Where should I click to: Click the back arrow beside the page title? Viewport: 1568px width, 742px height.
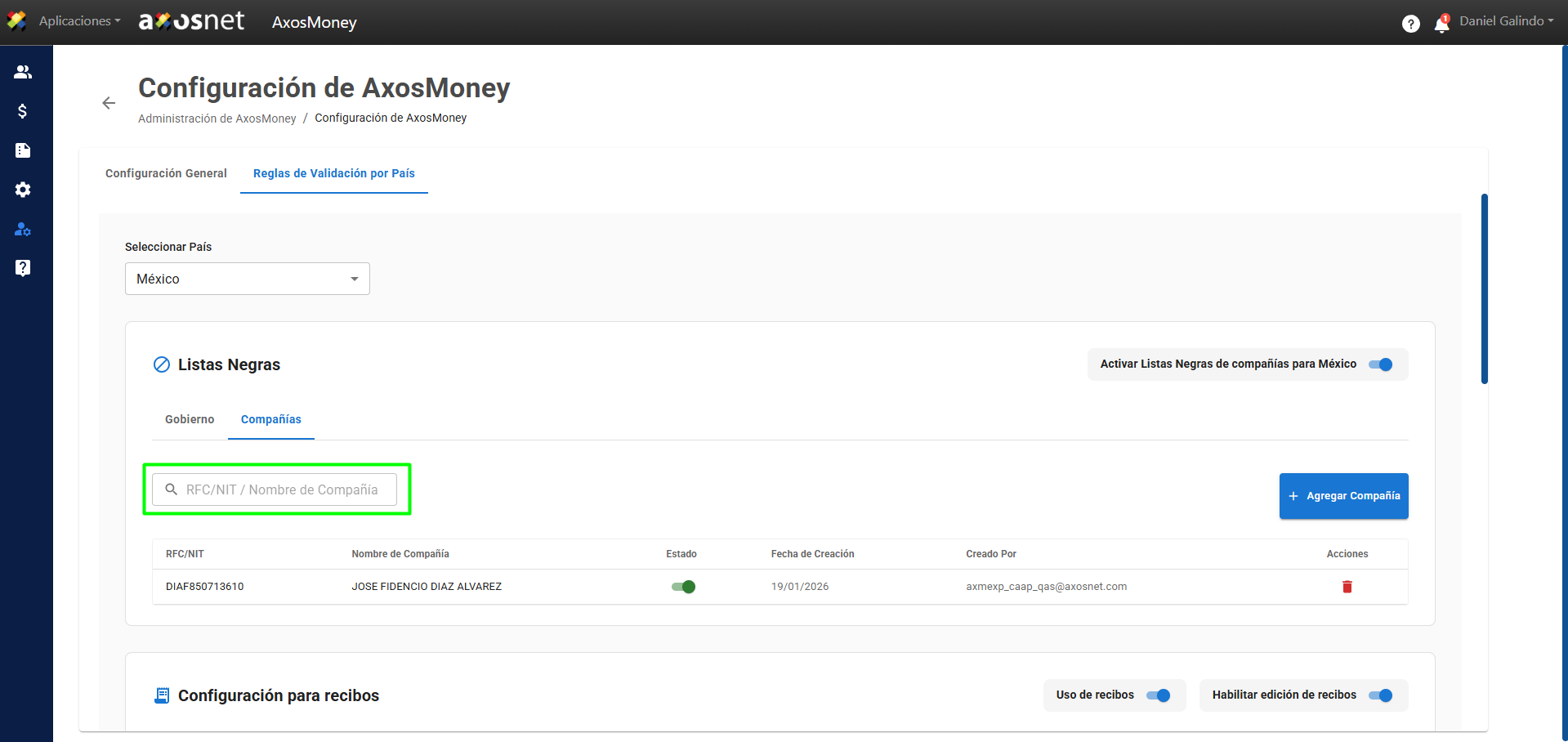(109, 103)
